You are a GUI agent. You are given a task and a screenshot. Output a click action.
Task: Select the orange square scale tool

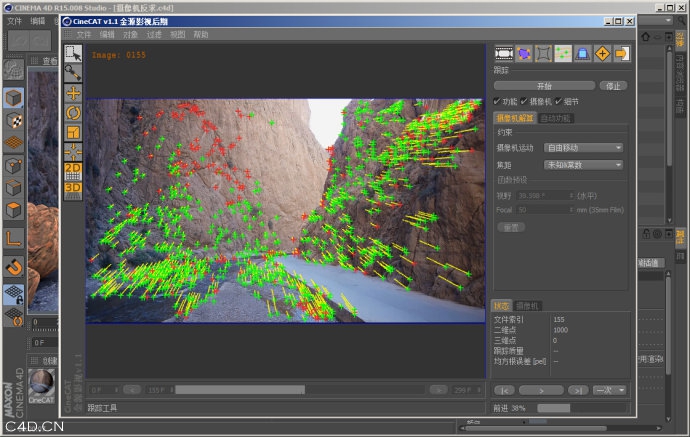click(x=73, y=132)
